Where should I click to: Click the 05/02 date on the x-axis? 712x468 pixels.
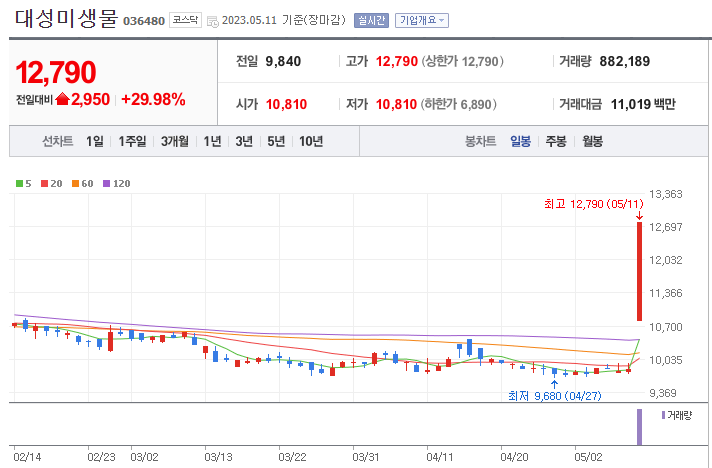[x=588, y=457]
